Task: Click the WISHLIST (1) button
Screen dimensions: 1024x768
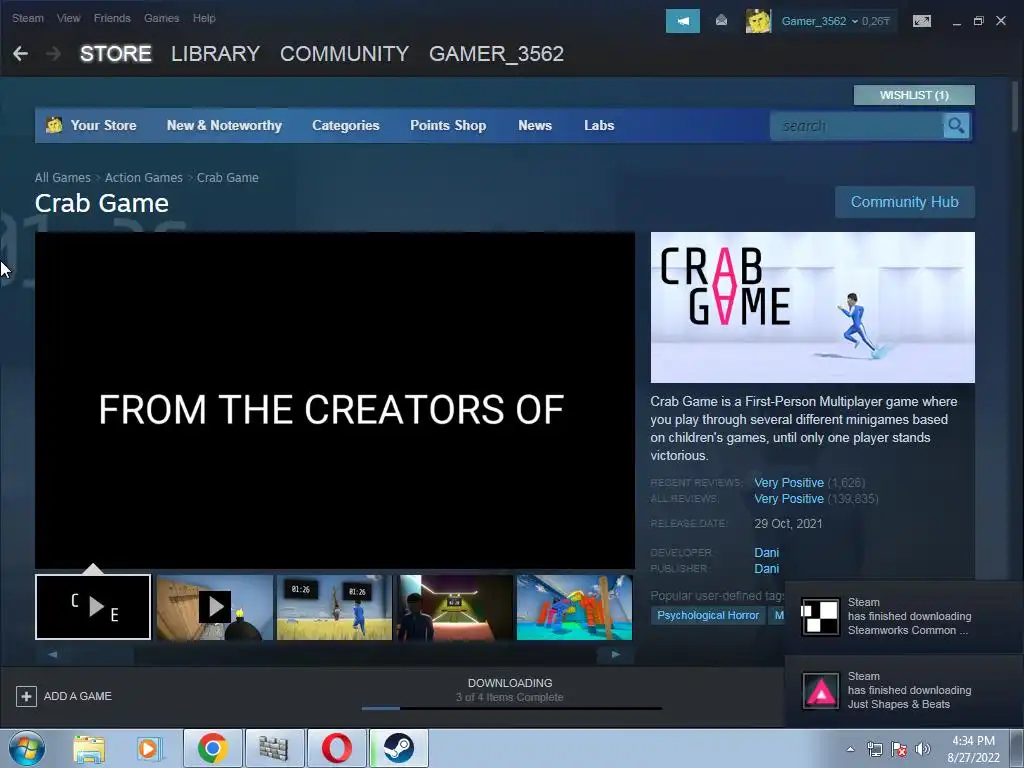Action: [x=914, y=95]
